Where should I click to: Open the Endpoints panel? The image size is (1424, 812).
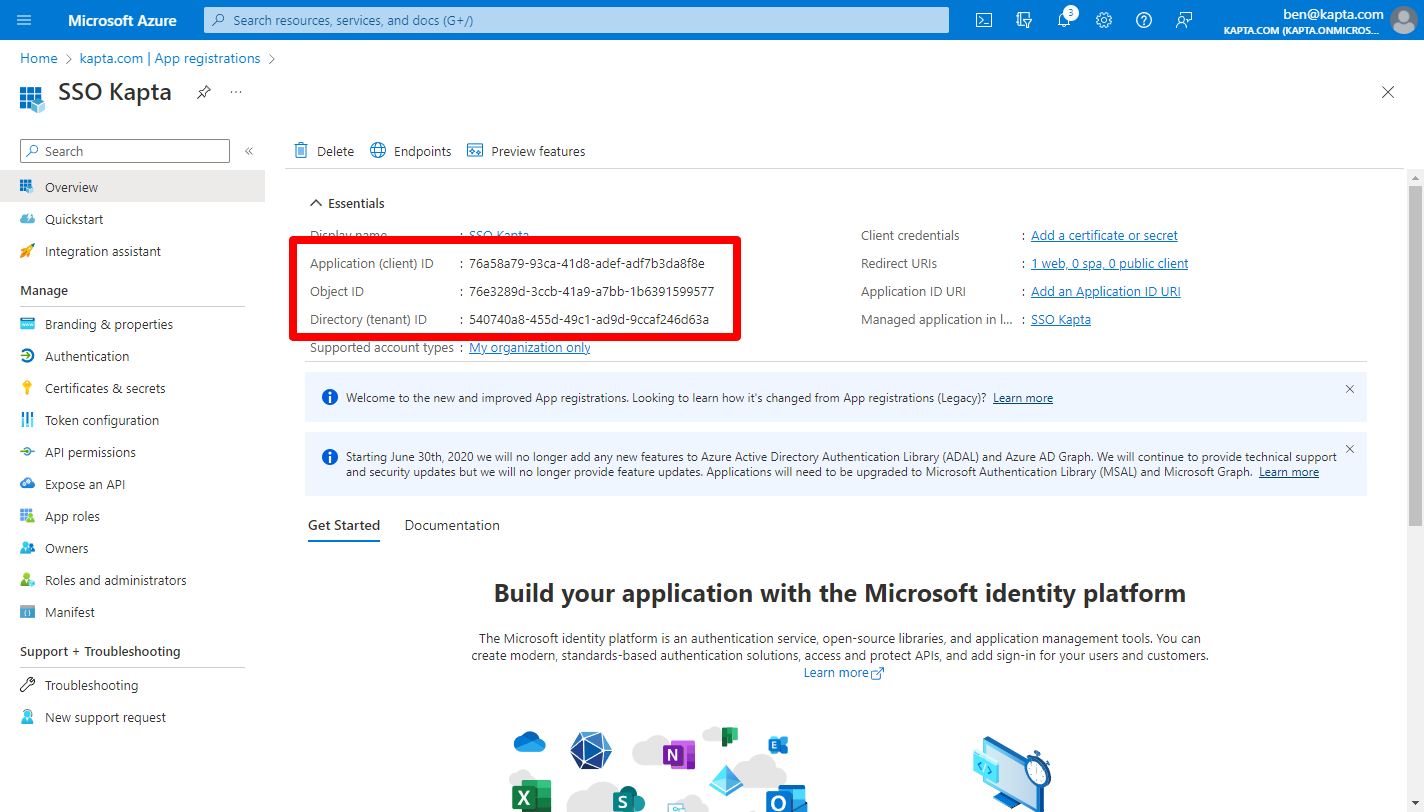pos(410,150)
